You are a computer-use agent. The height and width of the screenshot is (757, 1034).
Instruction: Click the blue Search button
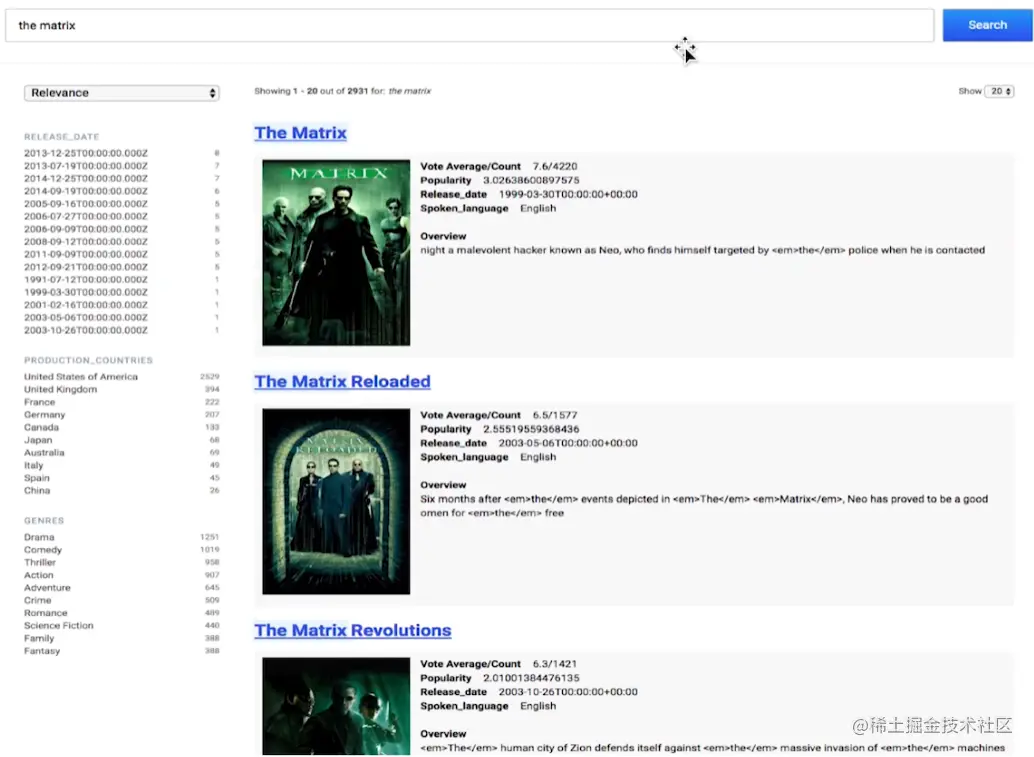[987, 25]
